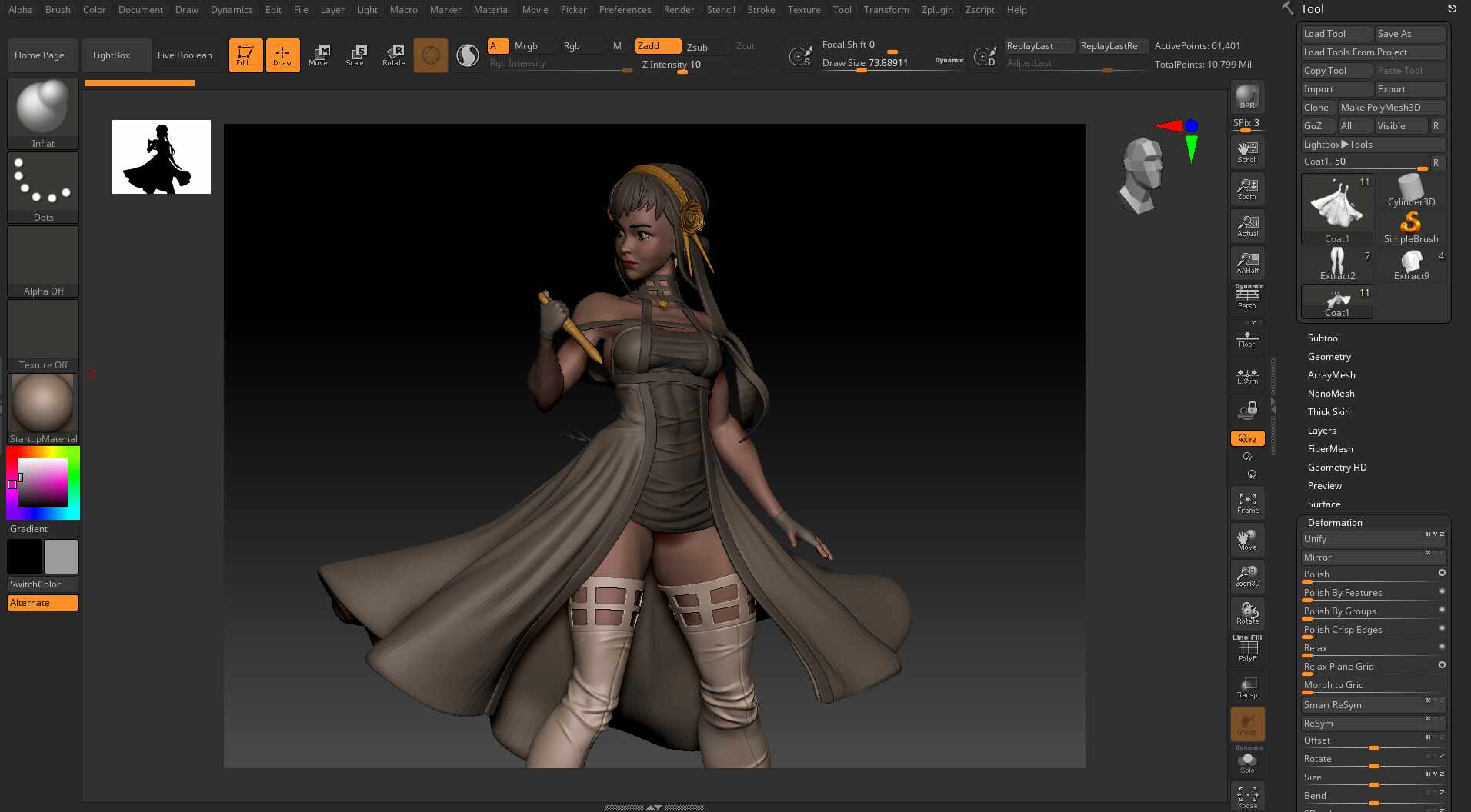Expand the Subtool section
This screenshot has width=1471, height=812.
click(x=1323, y=338)
